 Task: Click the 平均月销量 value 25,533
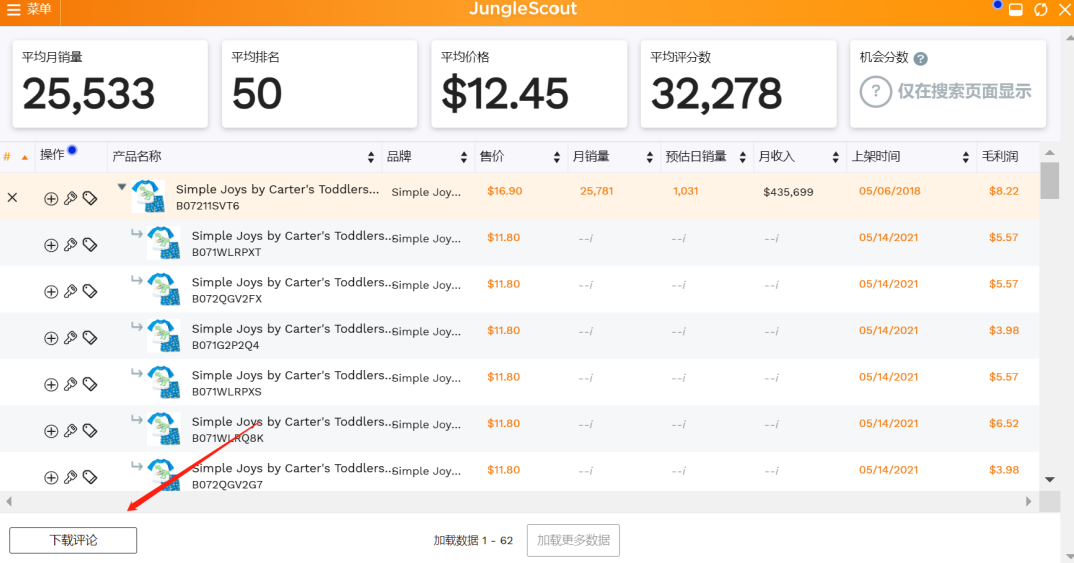tap(89, 94)
